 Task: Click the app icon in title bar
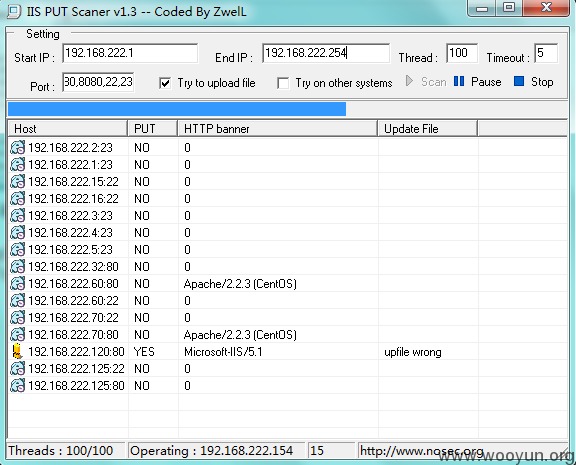point(14,11)
